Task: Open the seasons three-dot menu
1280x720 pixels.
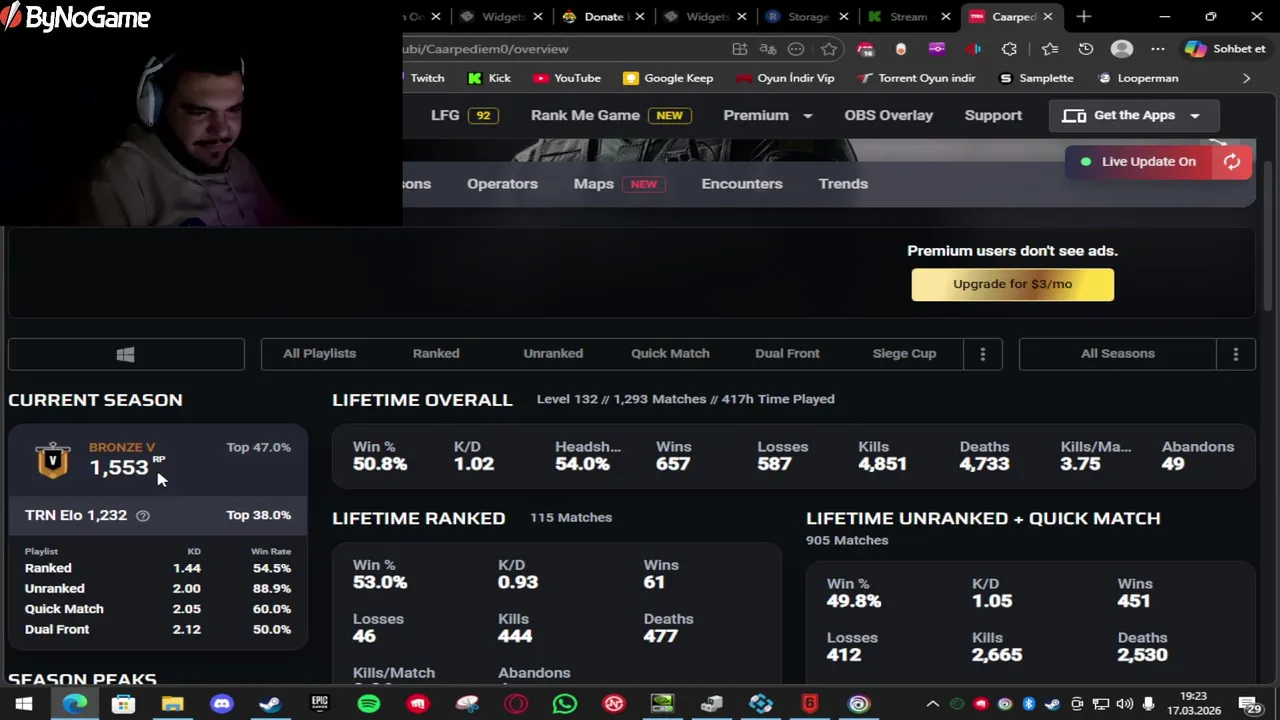Action: point(1236,354)
